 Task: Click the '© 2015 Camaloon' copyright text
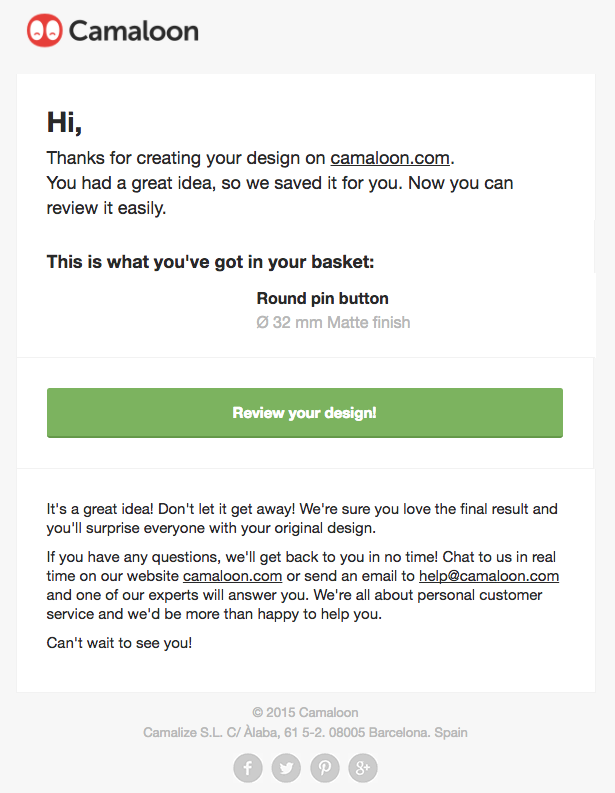[x=305, y=713]
